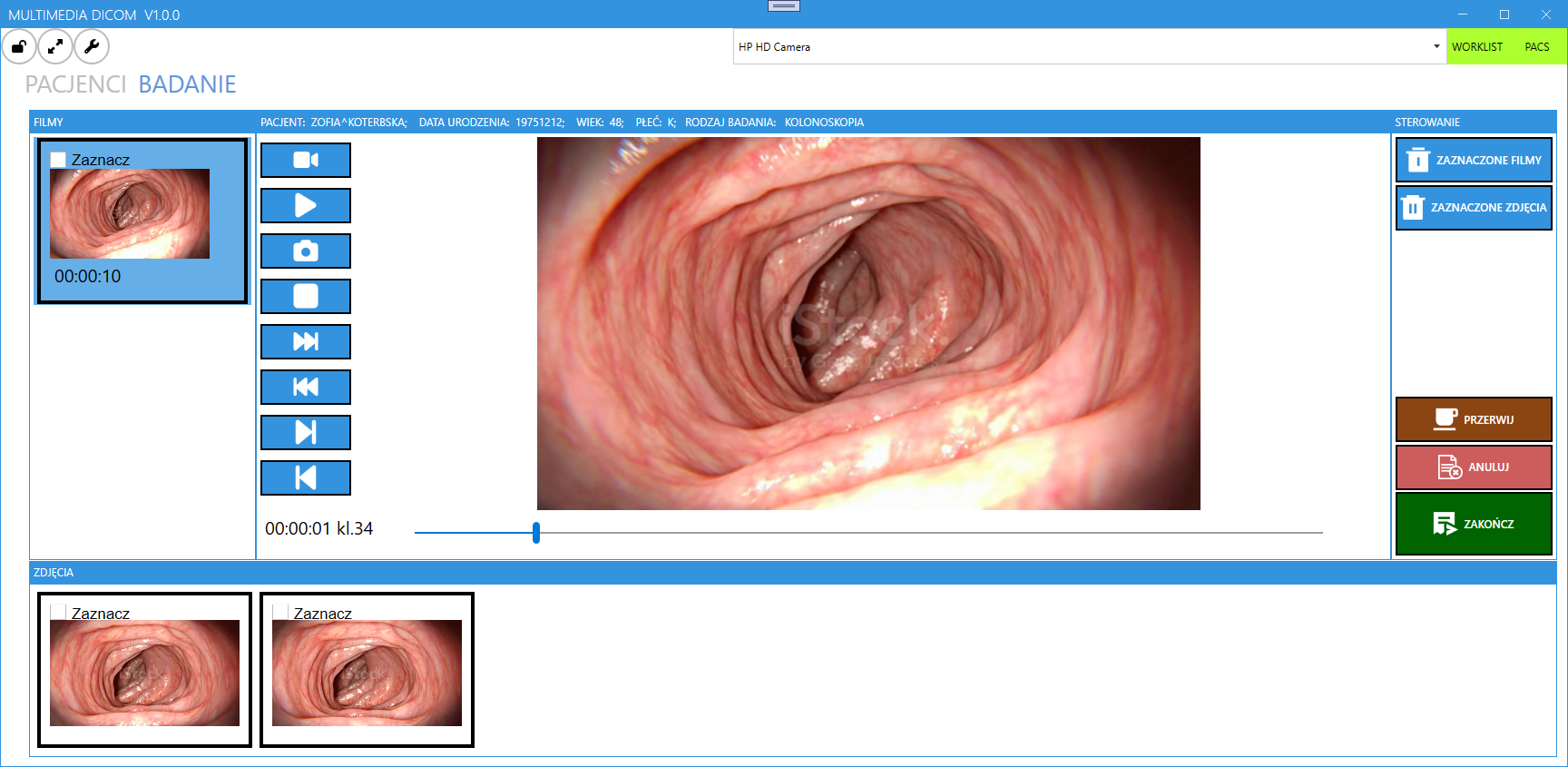Image resolution: width=1568 pixels, height=767 pixels.
Task: Step to the next frame
Action: pos(306,433)
